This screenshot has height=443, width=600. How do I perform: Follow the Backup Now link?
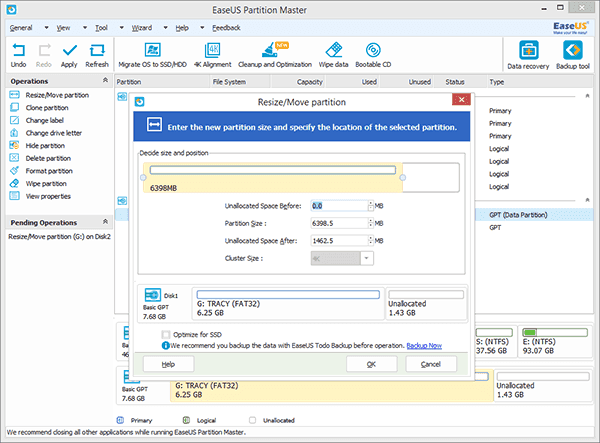pyautogui.click(x=424, y=345)
